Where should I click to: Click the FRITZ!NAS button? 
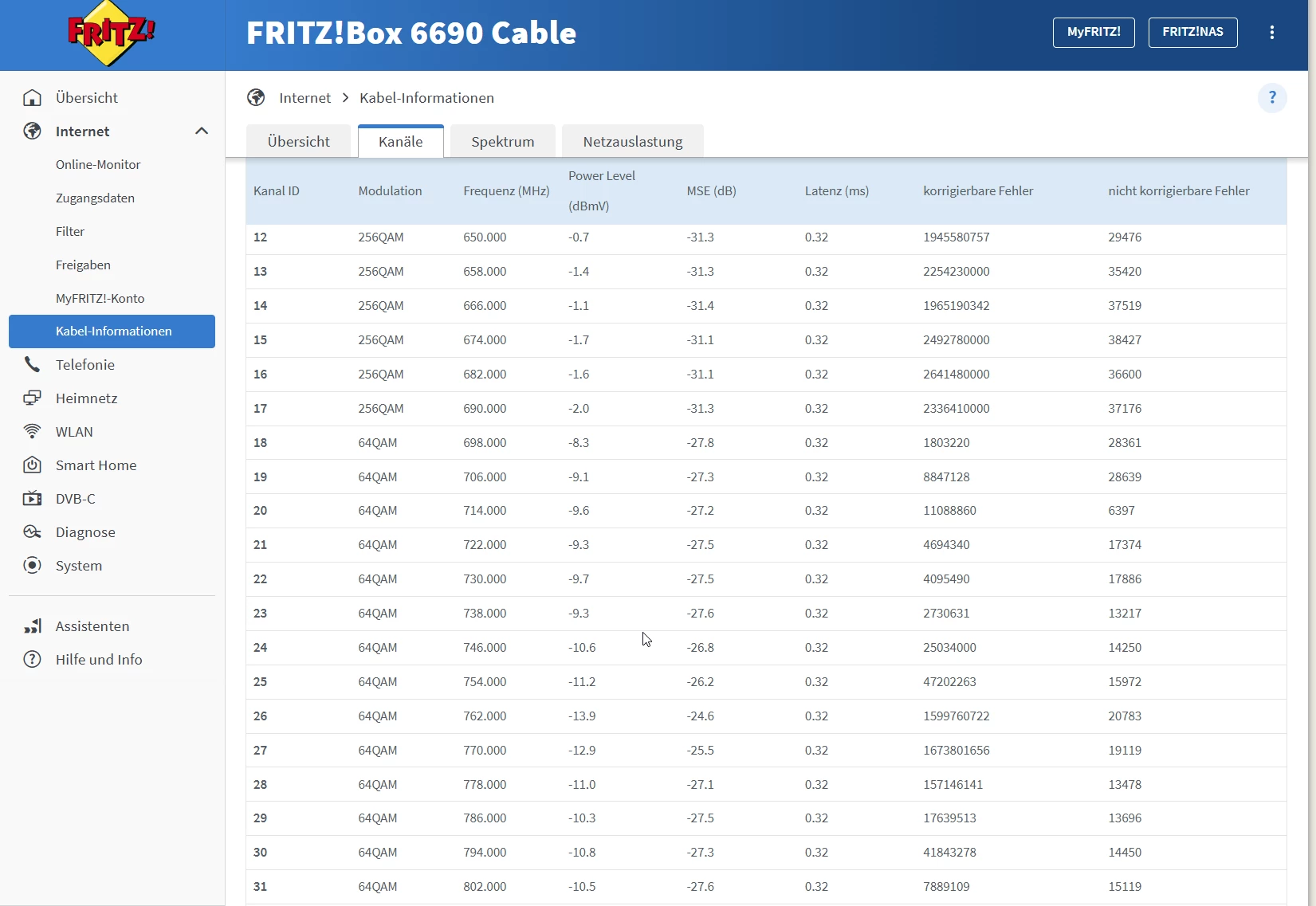pyautogui.click(x=1192, y=33)
